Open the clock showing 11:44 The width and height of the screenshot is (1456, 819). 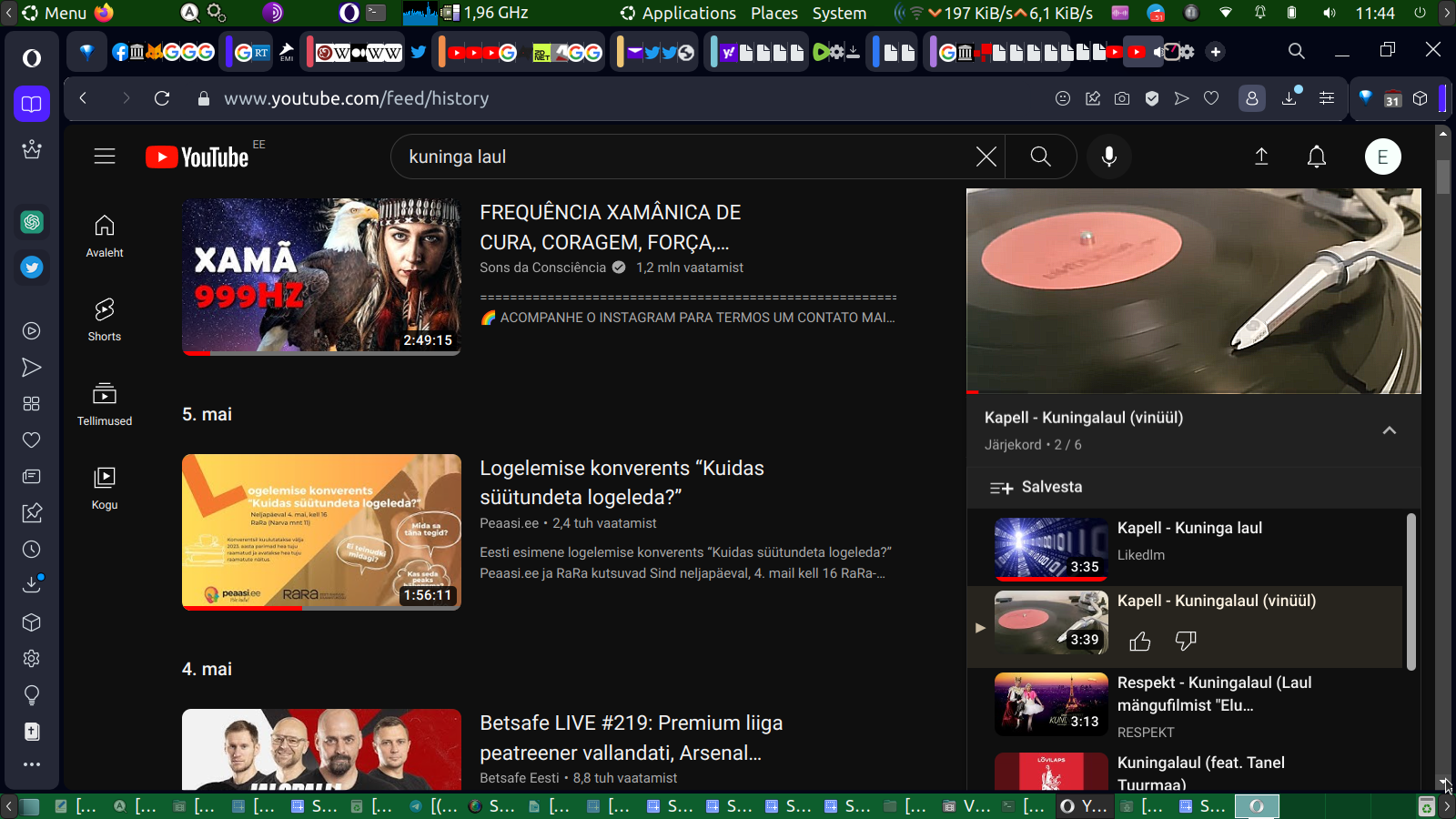tap(1374, 13)
